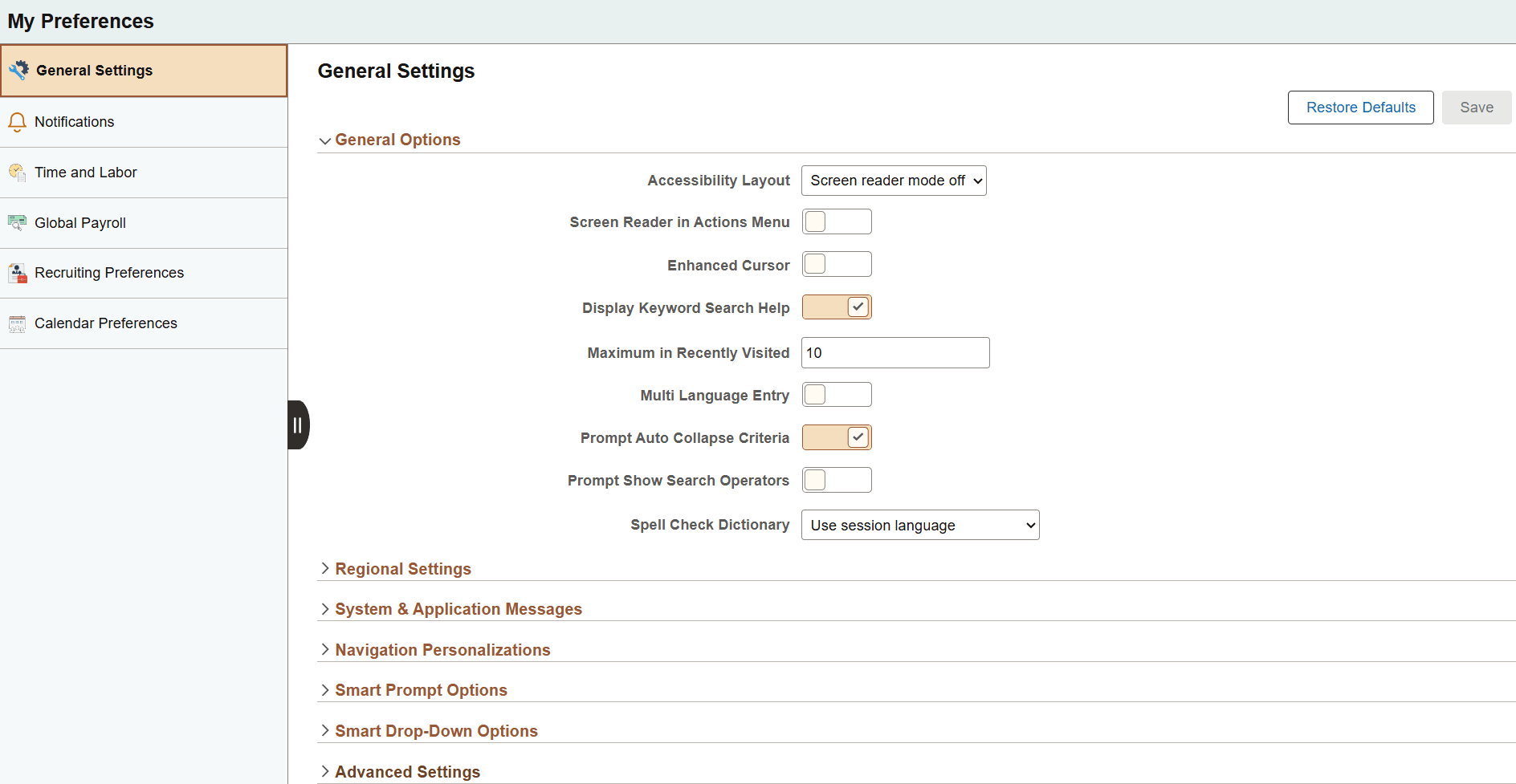
Task: Open Recruiting Preferences via its icon
Action: pos(17,273)
